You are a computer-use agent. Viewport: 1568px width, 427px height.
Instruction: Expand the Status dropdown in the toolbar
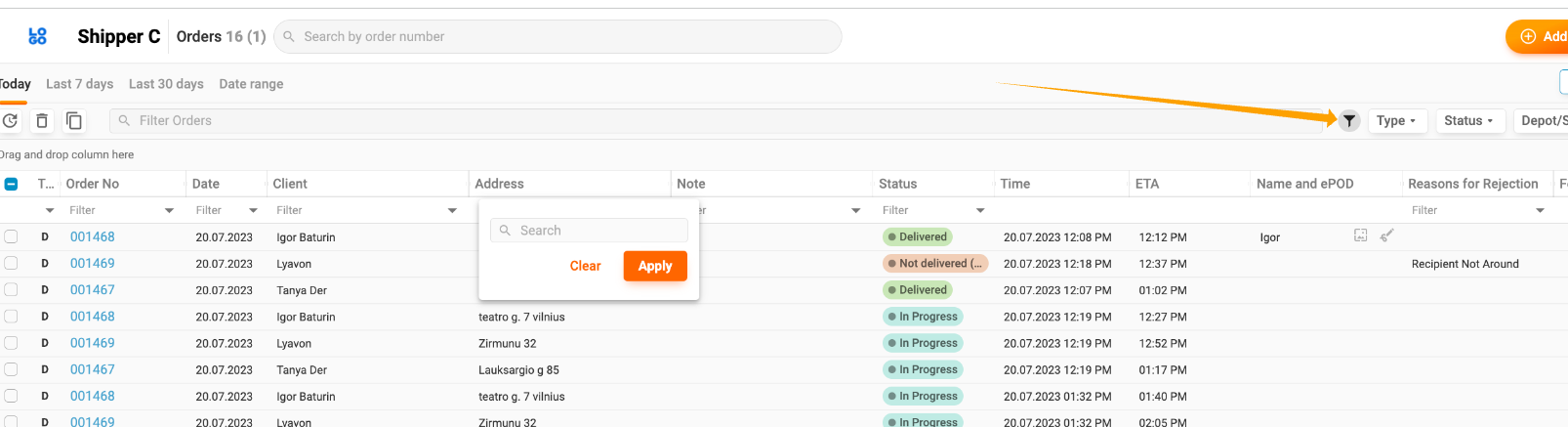[1468, 121]
